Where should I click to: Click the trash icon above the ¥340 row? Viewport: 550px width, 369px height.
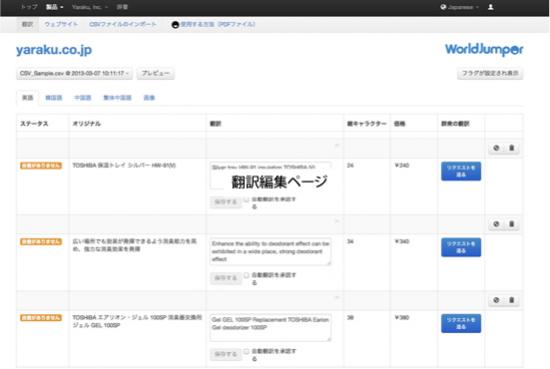[511, 224]
